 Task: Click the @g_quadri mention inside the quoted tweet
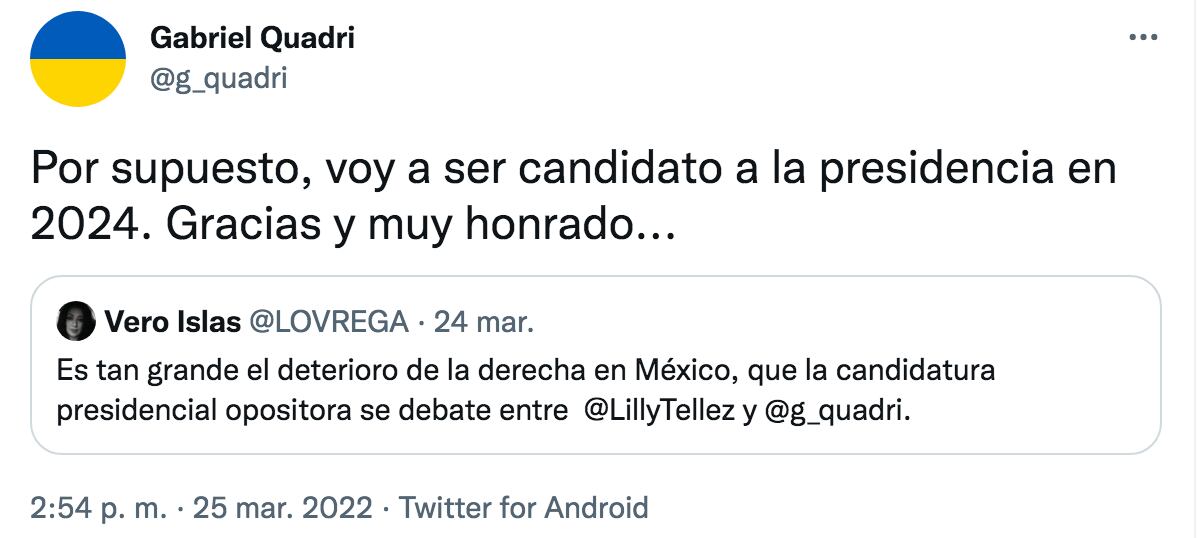click(838, 412)
